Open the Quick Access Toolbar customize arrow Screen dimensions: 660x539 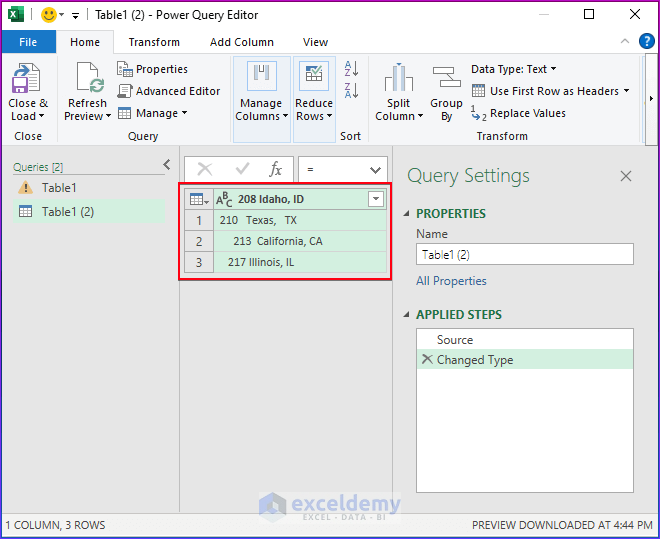pyautogui.click(x=76, y=16)
